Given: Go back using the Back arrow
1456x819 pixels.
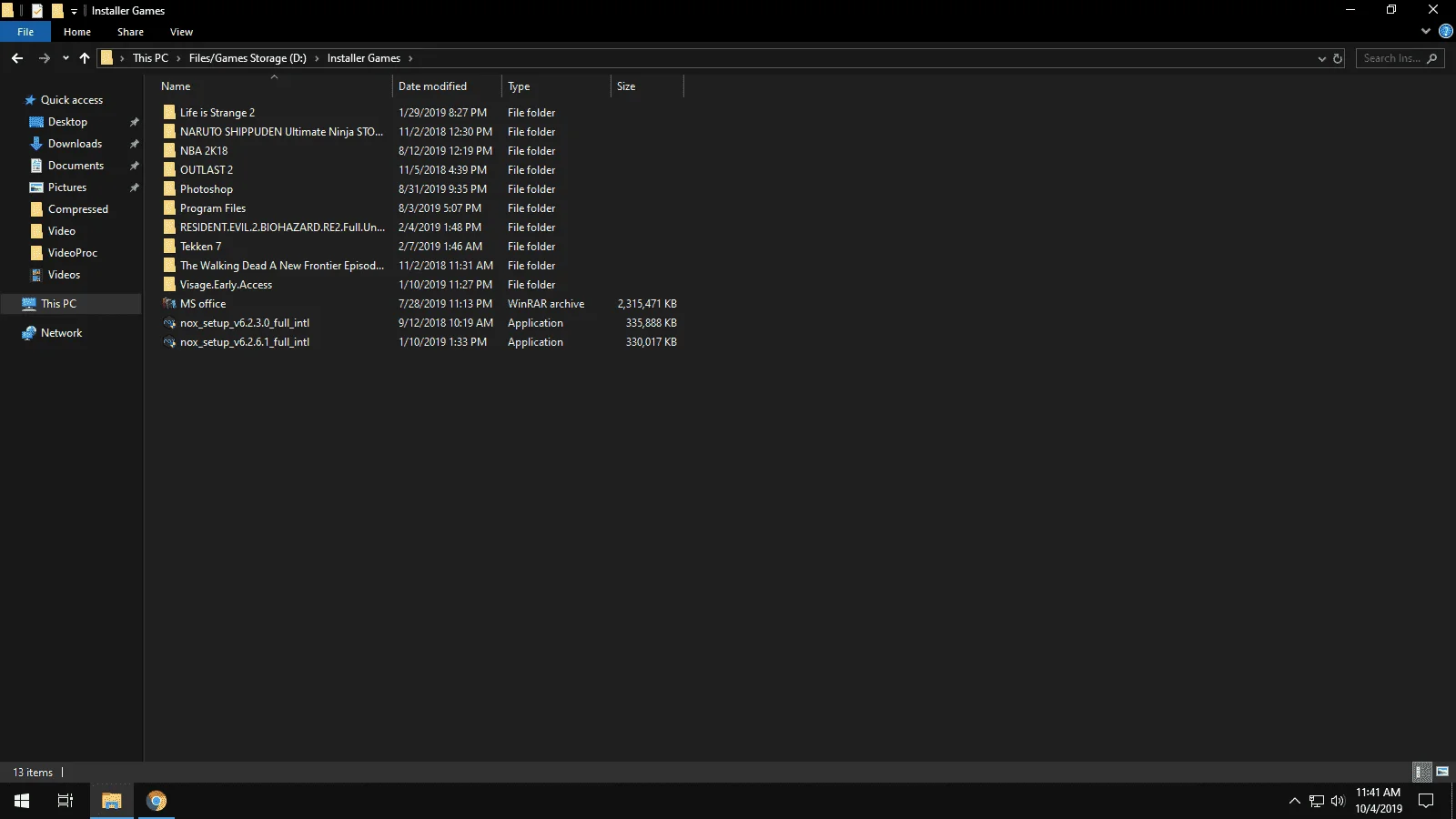Looking at the screenshot, I should coord(17,58).
